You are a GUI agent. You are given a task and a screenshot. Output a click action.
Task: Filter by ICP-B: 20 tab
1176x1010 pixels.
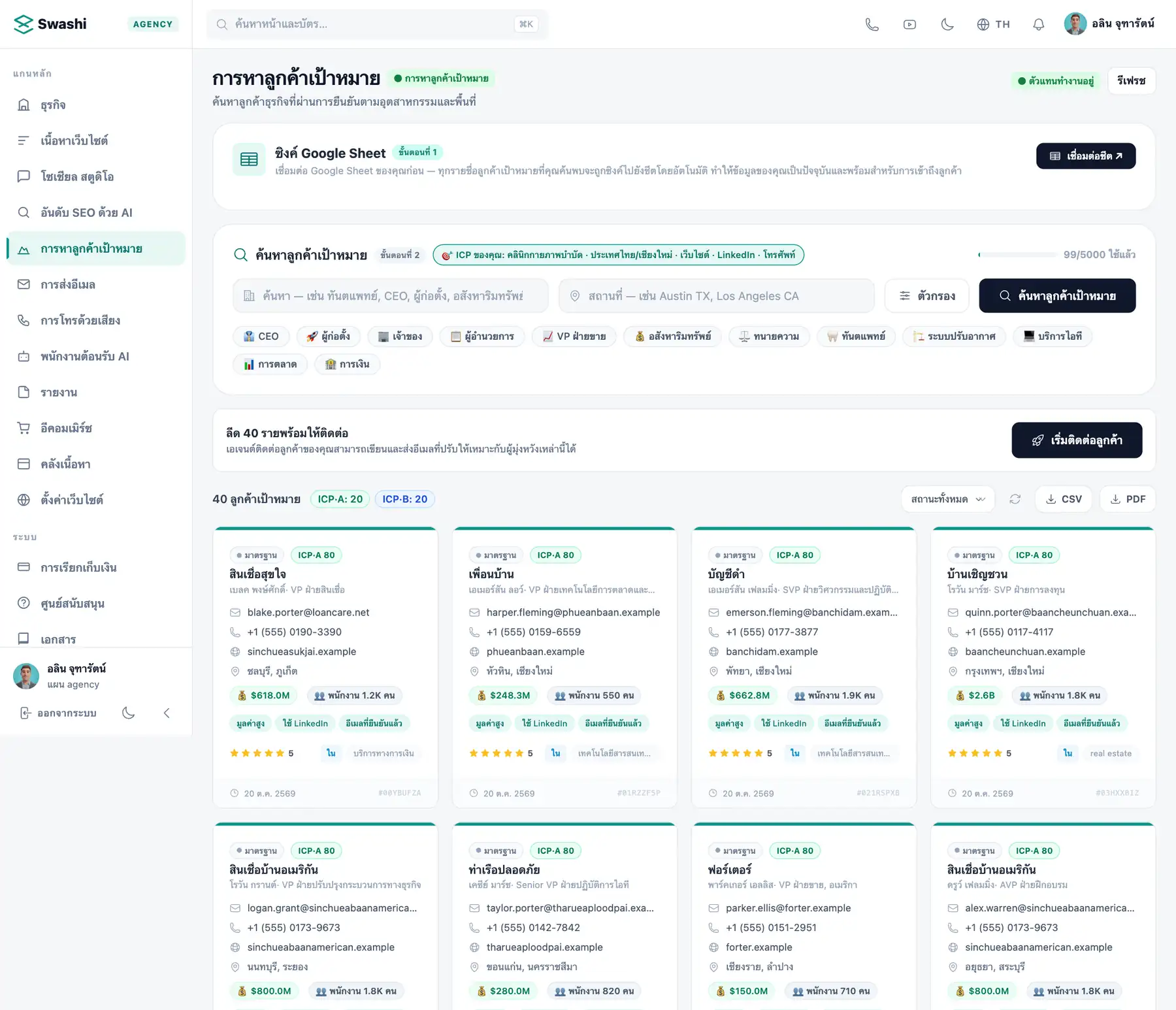405,499
